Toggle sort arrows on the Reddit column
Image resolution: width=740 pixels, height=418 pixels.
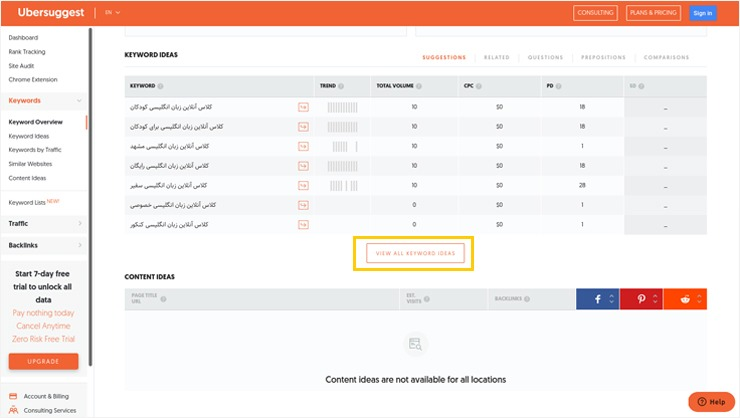click(x=699, y=299)
